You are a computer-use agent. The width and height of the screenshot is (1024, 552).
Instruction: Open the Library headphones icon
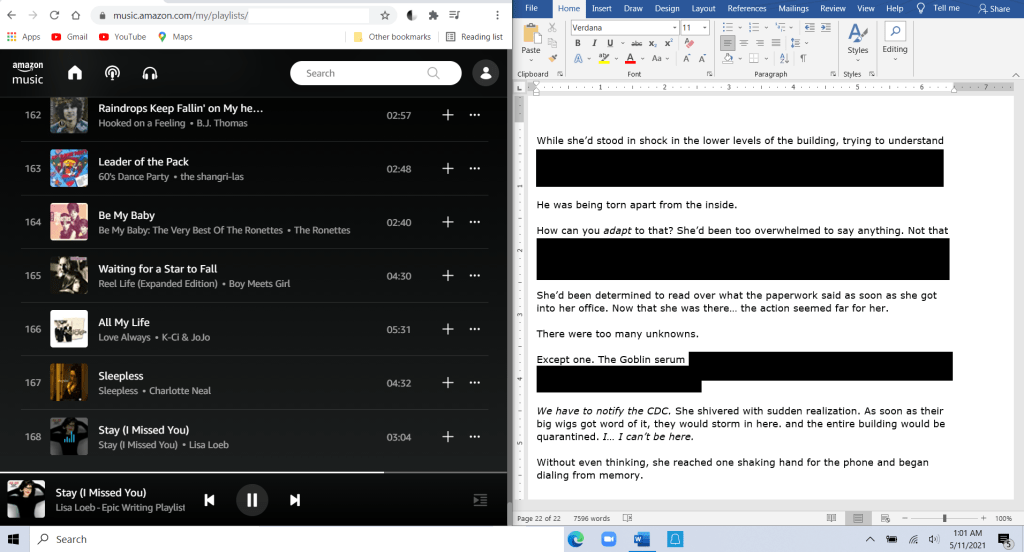(x=151, y=73)
